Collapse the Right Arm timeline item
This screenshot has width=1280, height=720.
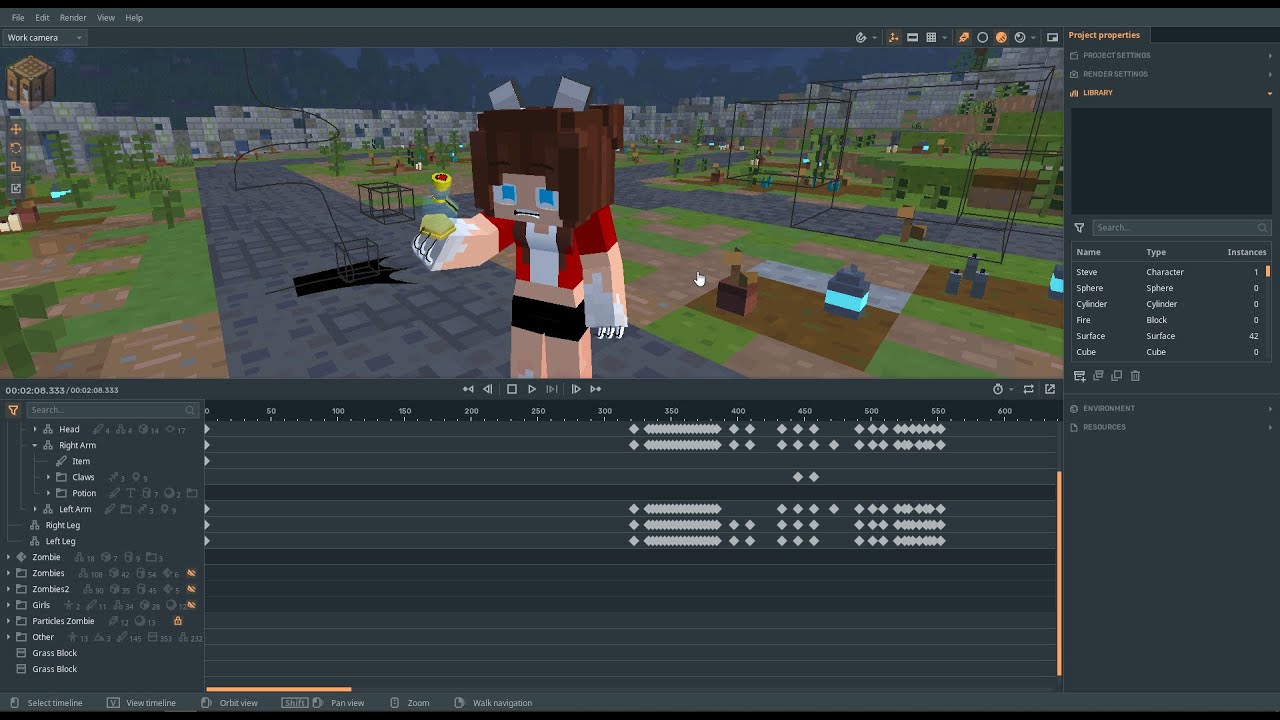coord(35,445)
